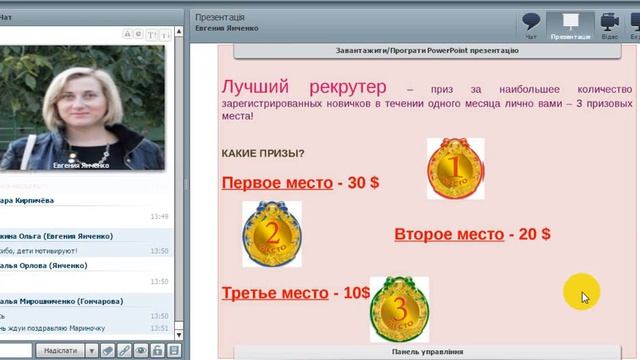
Task: Select chat sender Орлова (Янченко)
Action: pyautogui.click(x=44, y=266)
